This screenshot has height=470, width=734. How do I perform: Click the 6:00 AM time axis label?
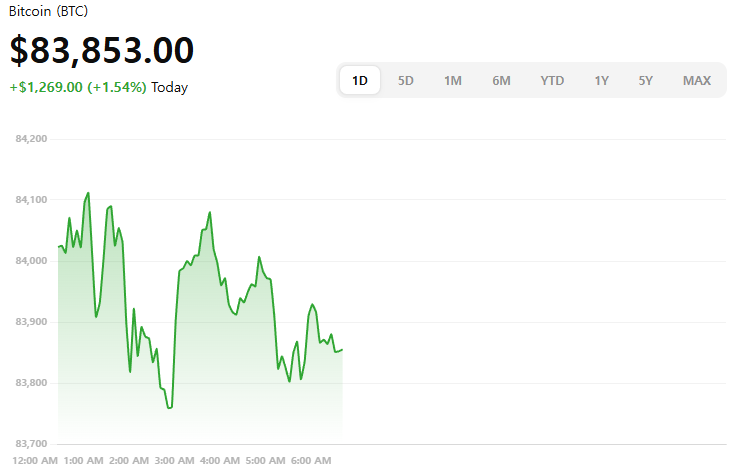(311, 460)
